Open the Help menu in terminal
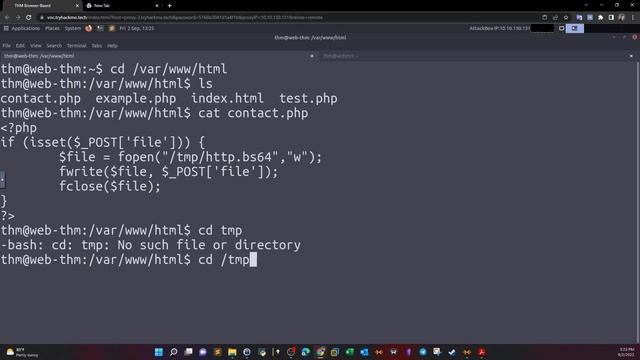640x360 pixels. click(x=112, y=46)
